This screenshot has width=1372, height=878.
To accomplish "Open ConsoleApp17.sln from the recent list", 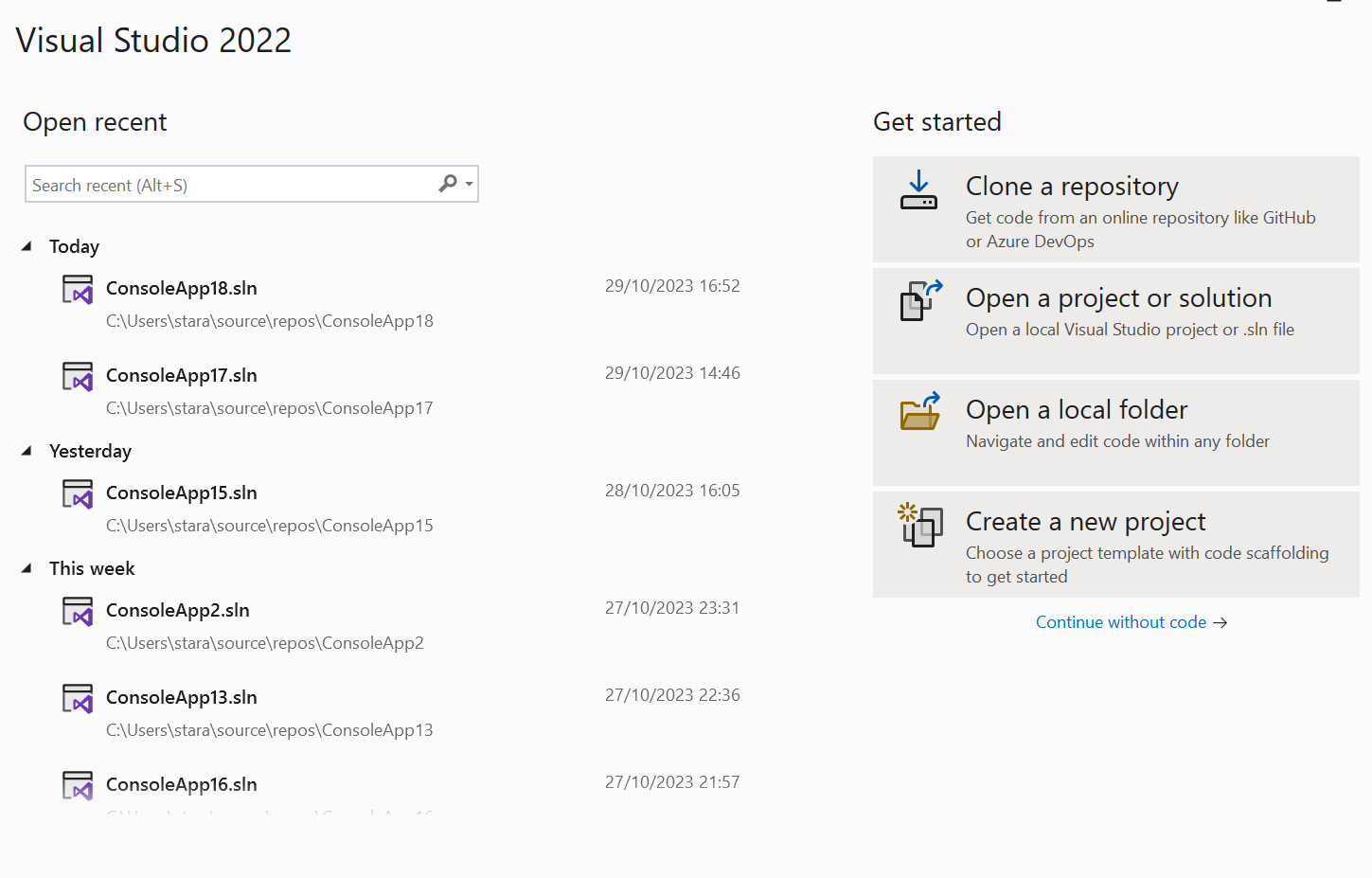I will pyautogui.click(x=181, y=375).
